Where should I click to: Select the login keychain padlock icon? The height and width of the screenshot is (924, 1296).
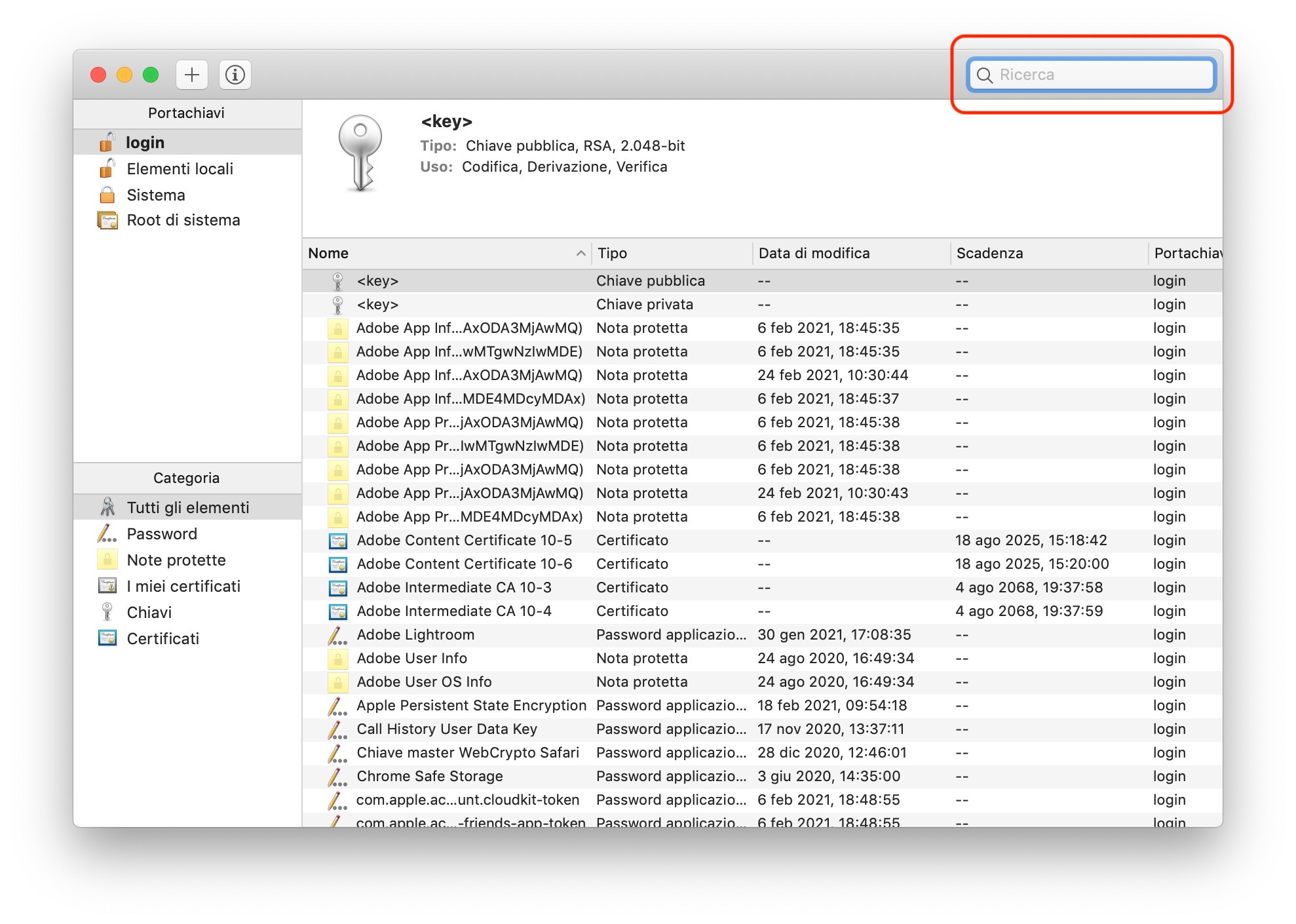pos(107,142)
